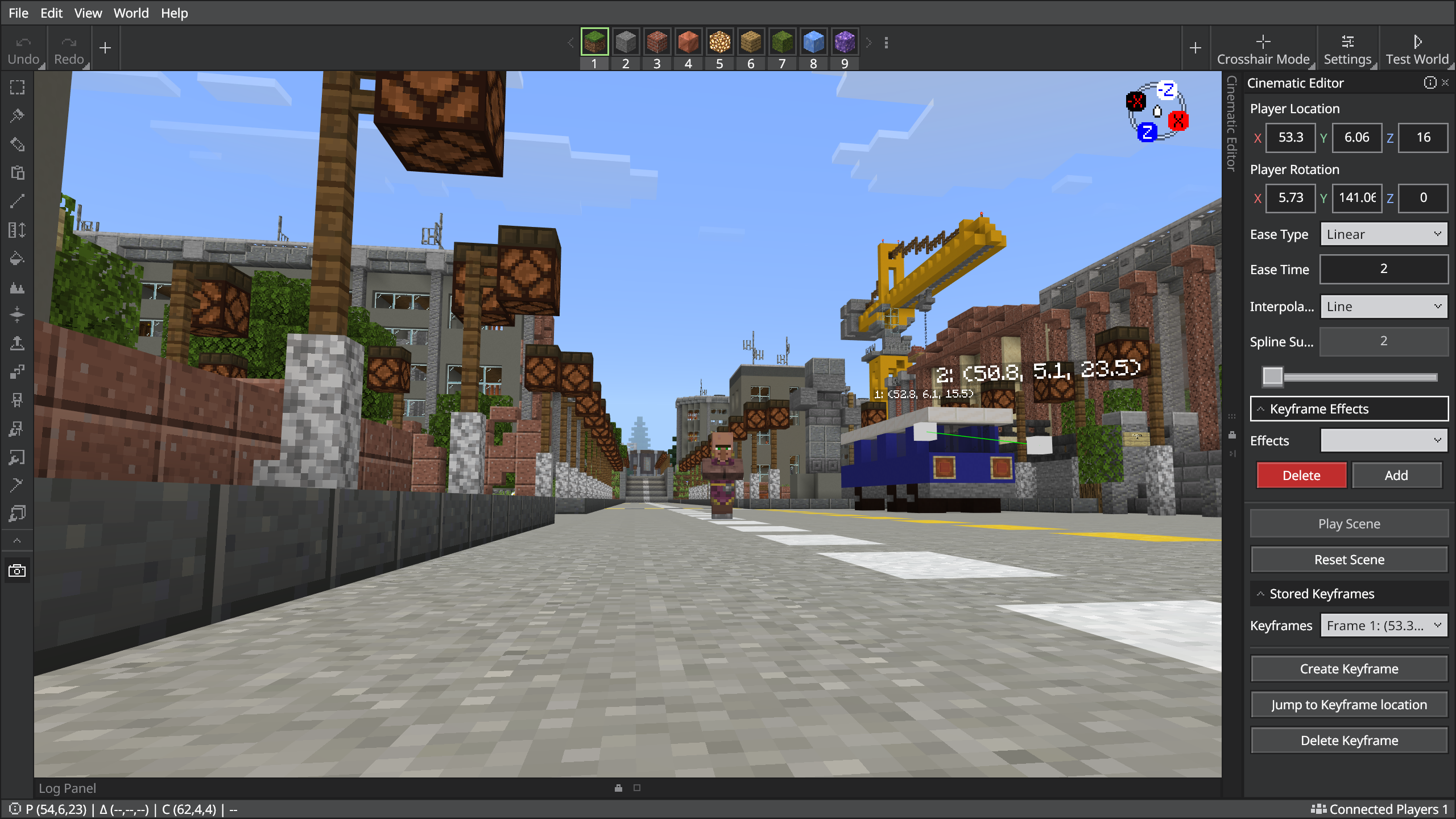This screenshot has width=1456, height=819.
Task: Click the Delete Keyframe button
Action: [1349, 741]
